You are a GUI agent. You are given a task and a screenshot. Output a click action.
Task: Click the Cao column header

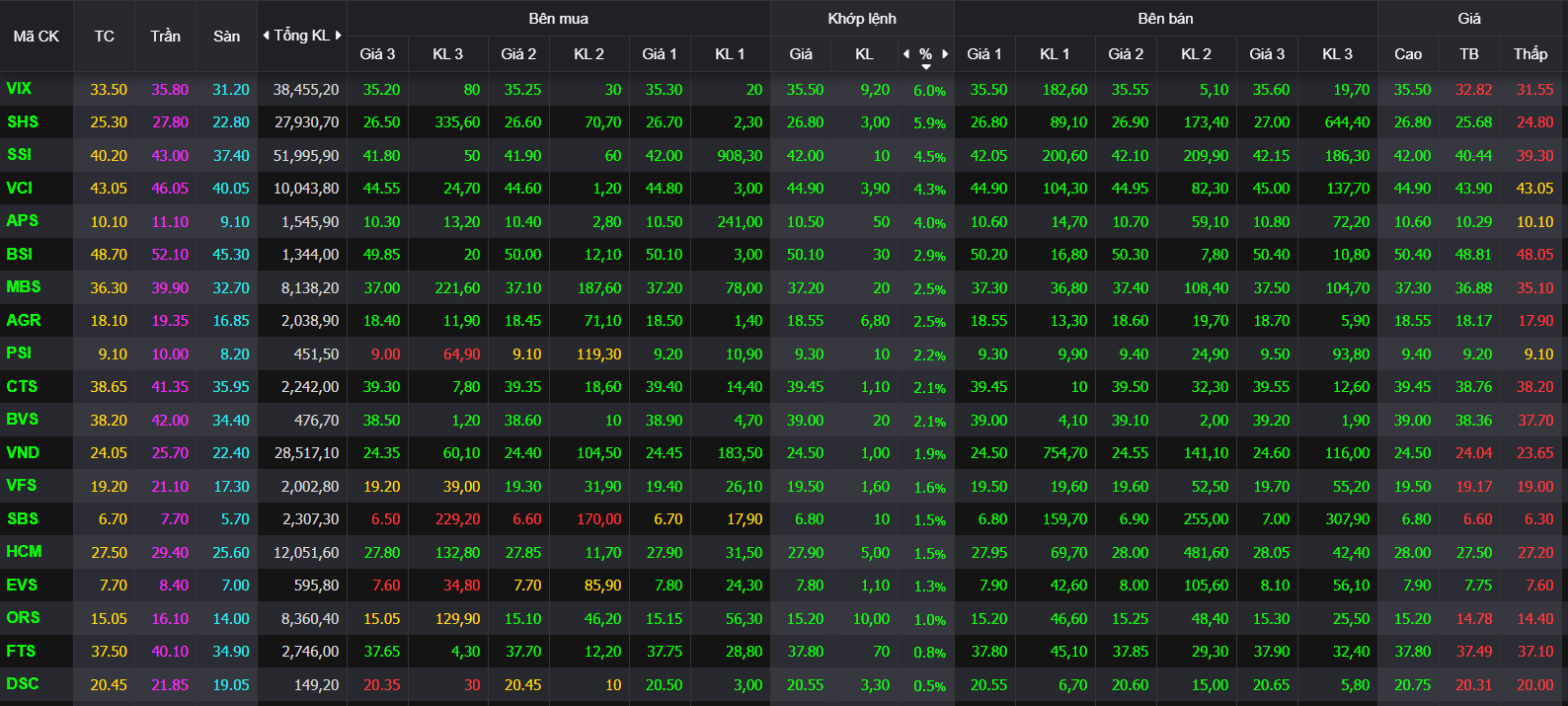coord(1408,54)
